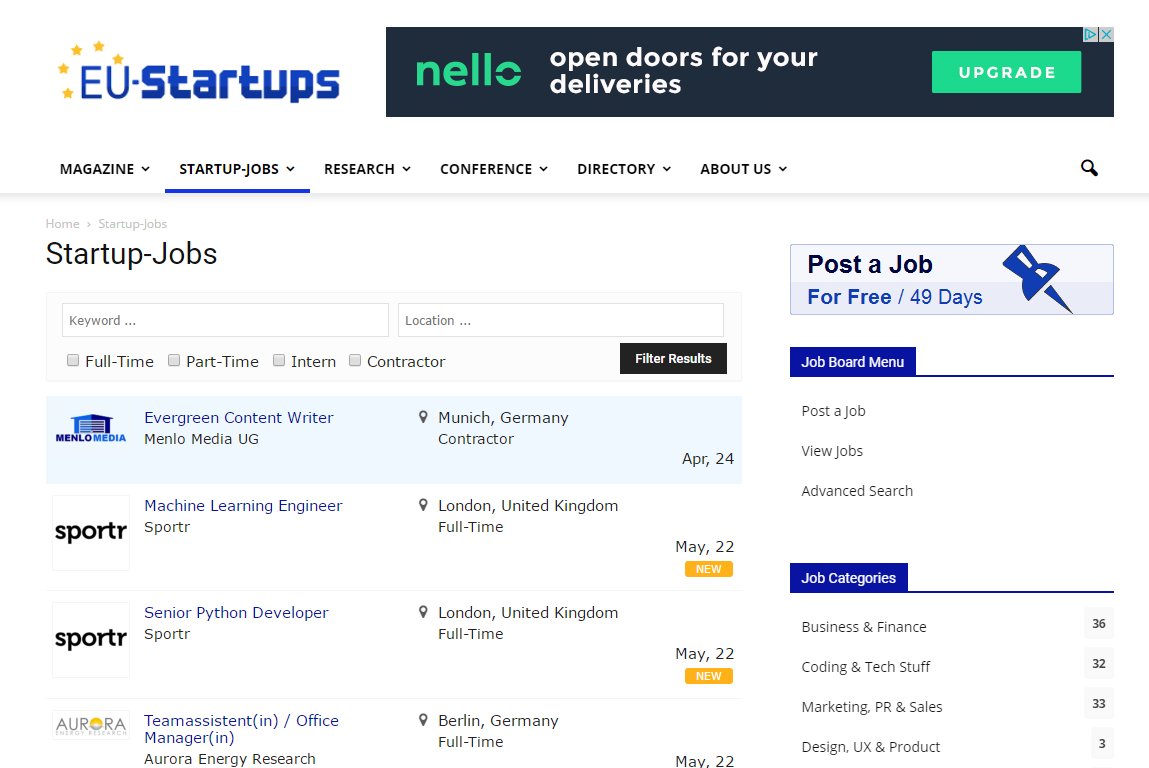The image size is (1149, 768).
Task: Click the nello brand logo in the ad
Action: [468, 72]
